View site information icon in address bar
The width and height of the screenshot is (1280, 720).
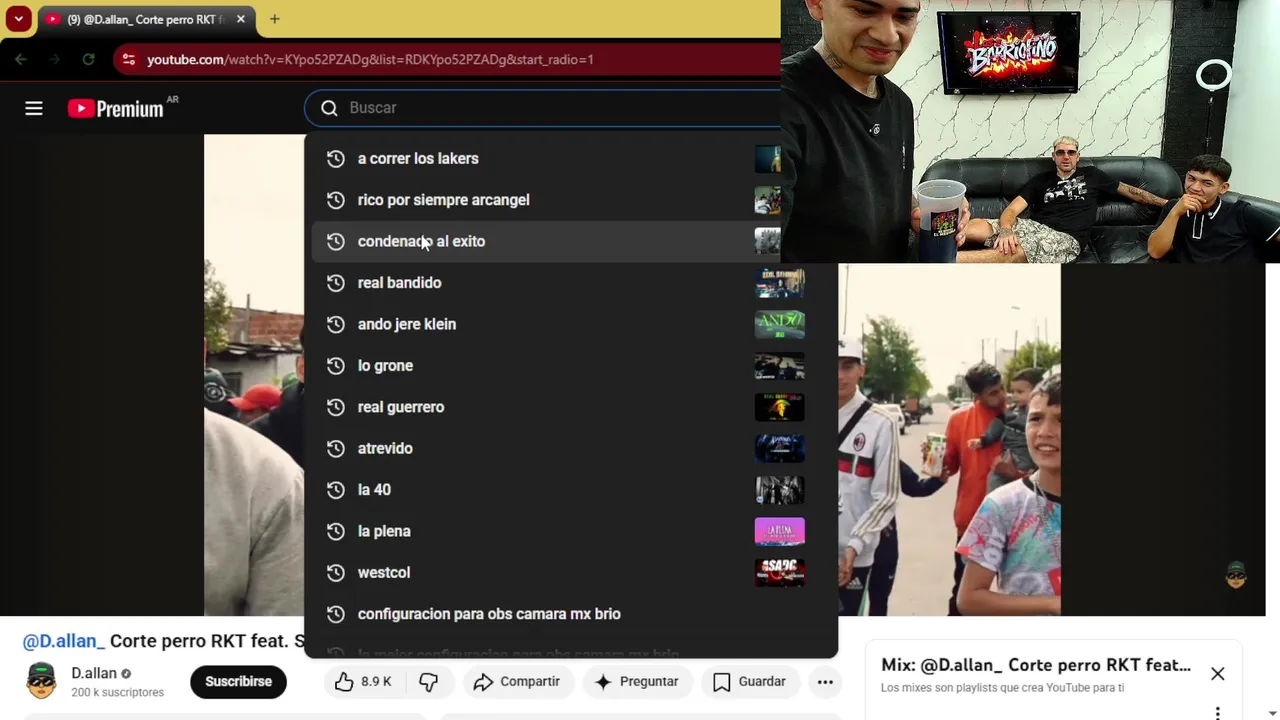click(128, 60)
